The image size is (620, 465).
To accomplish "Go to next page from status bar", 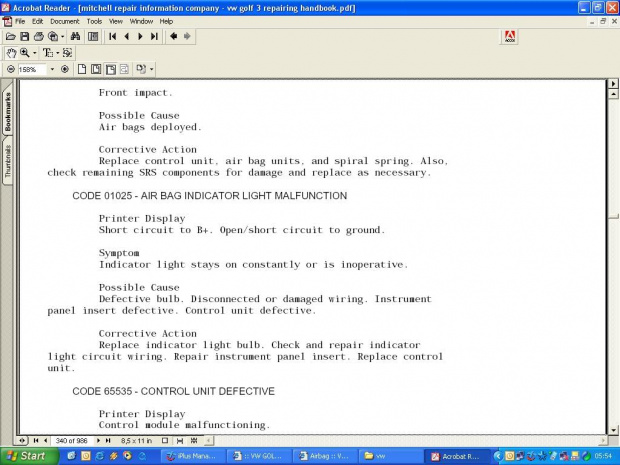I will (x=98, y=440).
